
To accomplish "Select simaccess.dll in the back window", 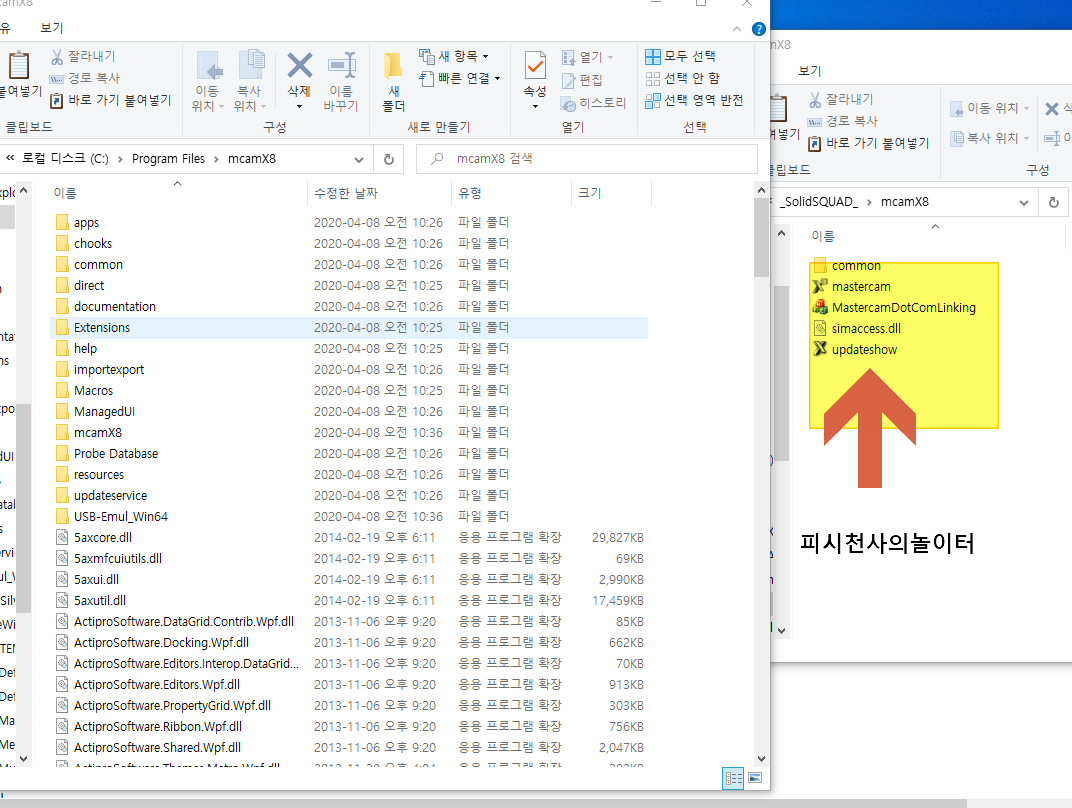I will click(x=866, y=329).
